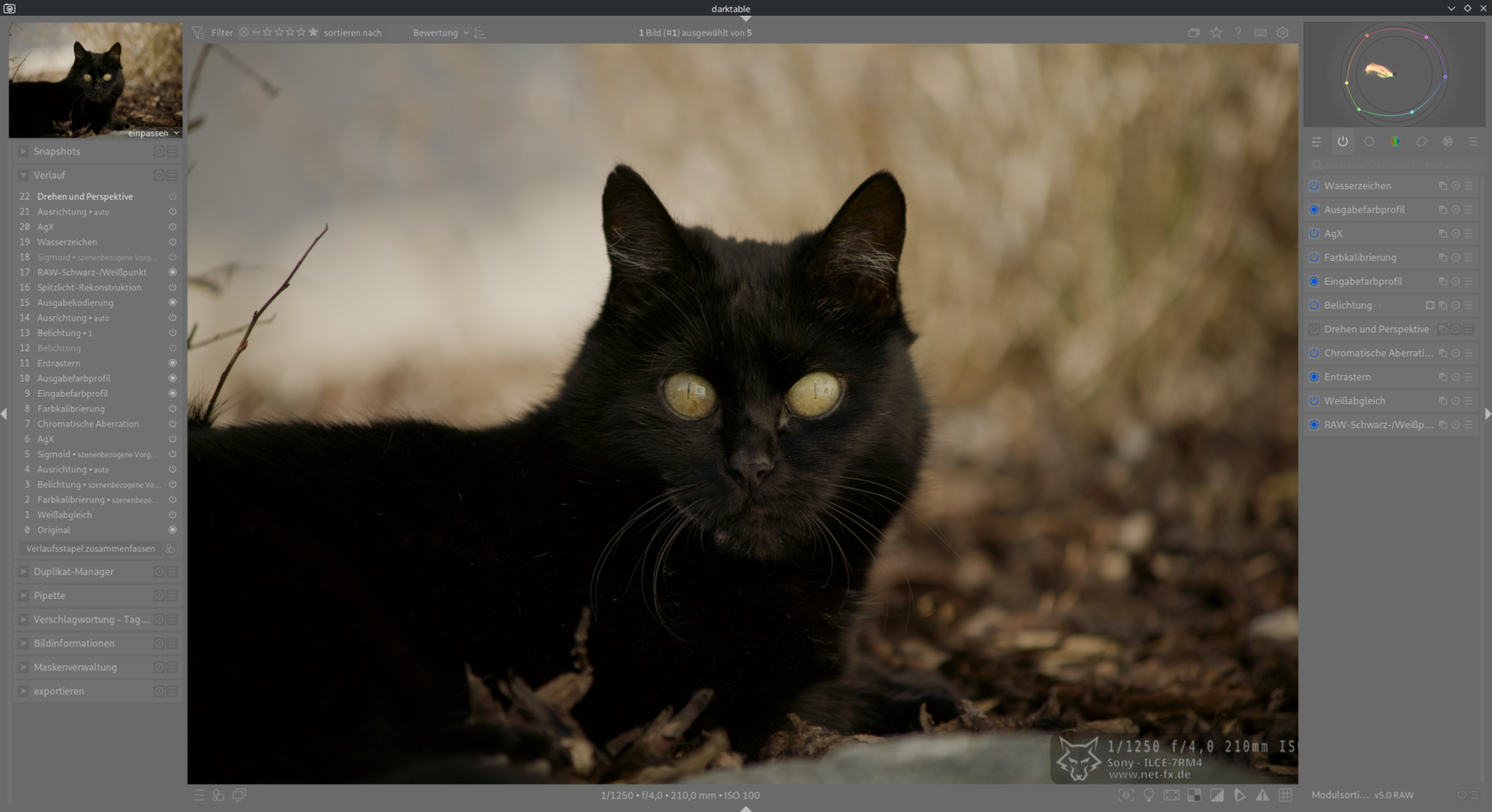Toggle clipping indication icon

point(1217,795)
